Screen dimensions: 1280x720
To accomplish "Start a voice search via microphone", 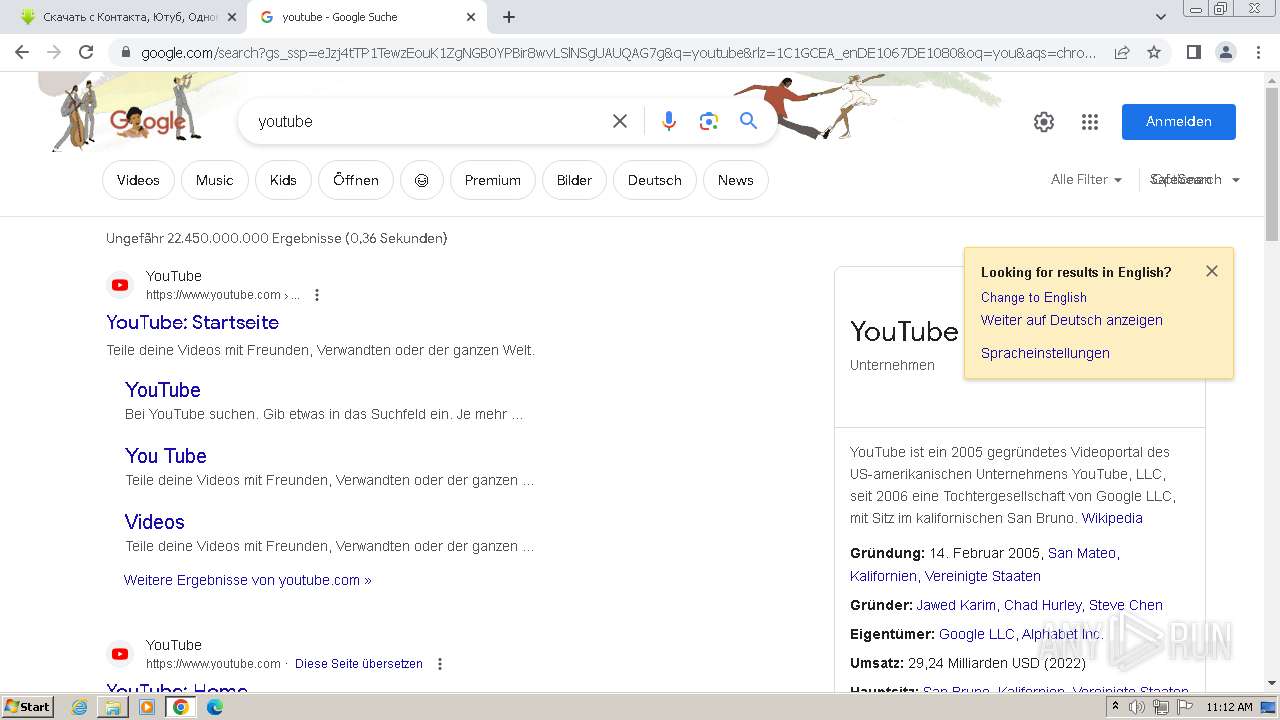I will [x=669, y=121].
